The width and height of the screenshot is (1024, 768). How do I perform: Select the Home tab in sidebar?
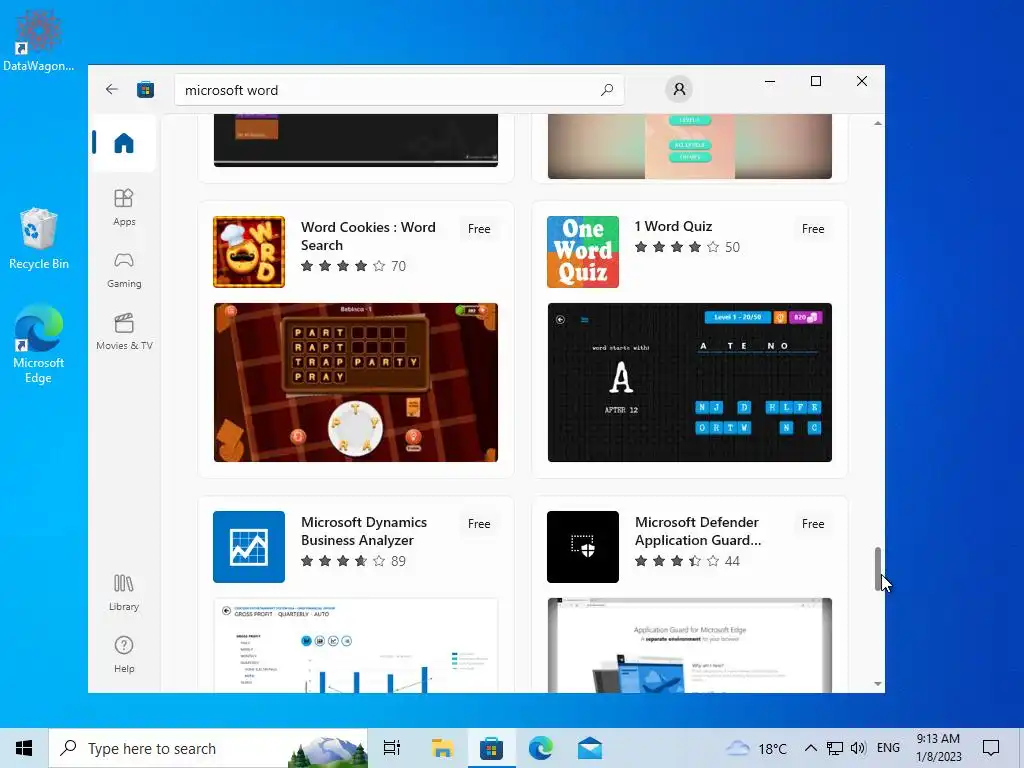(x=123, y=142)
